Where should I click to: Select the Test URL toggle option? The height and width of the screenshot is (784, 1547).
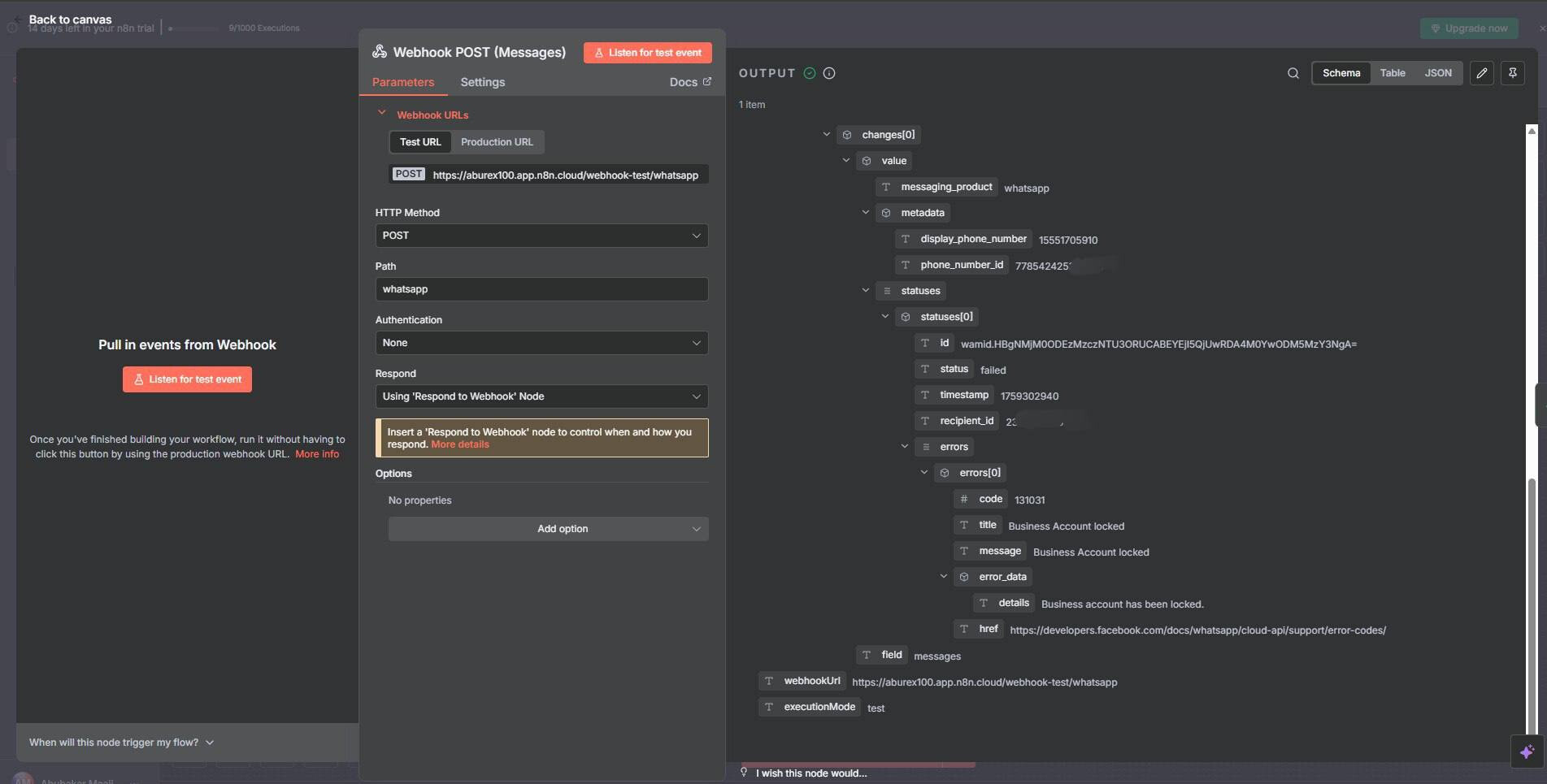(420, 142)
